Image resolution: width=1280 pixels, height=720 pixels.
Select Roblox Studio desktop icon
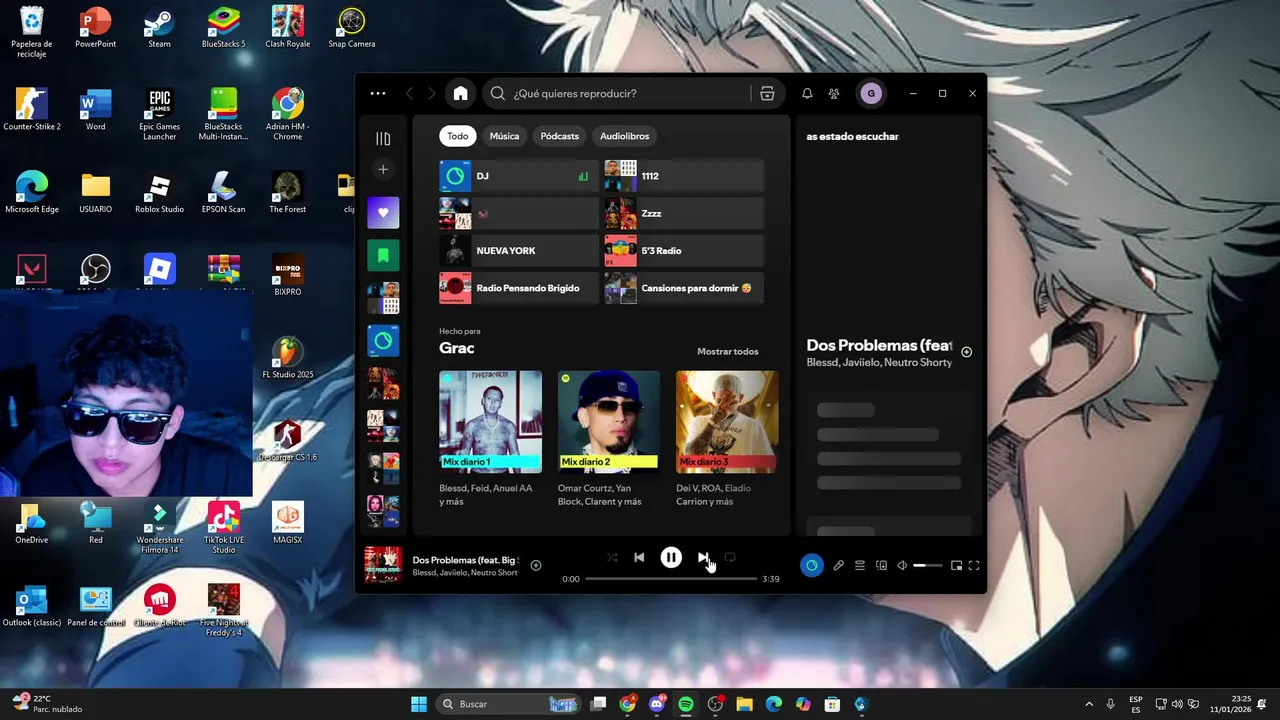pos(159,193)
